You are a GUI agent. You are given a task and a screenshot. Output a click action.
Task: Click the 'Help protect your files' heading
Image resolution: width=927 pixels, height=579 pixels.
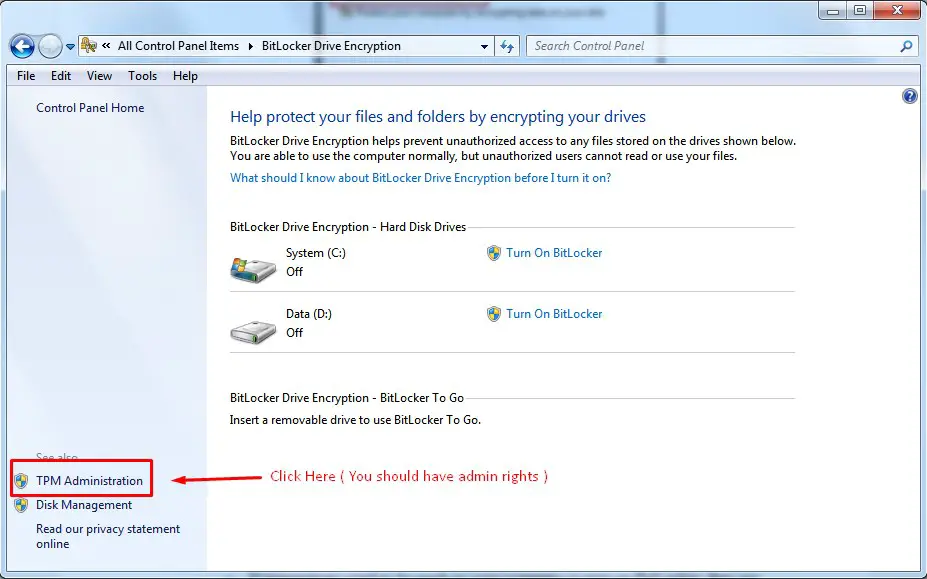click(437, 117)
